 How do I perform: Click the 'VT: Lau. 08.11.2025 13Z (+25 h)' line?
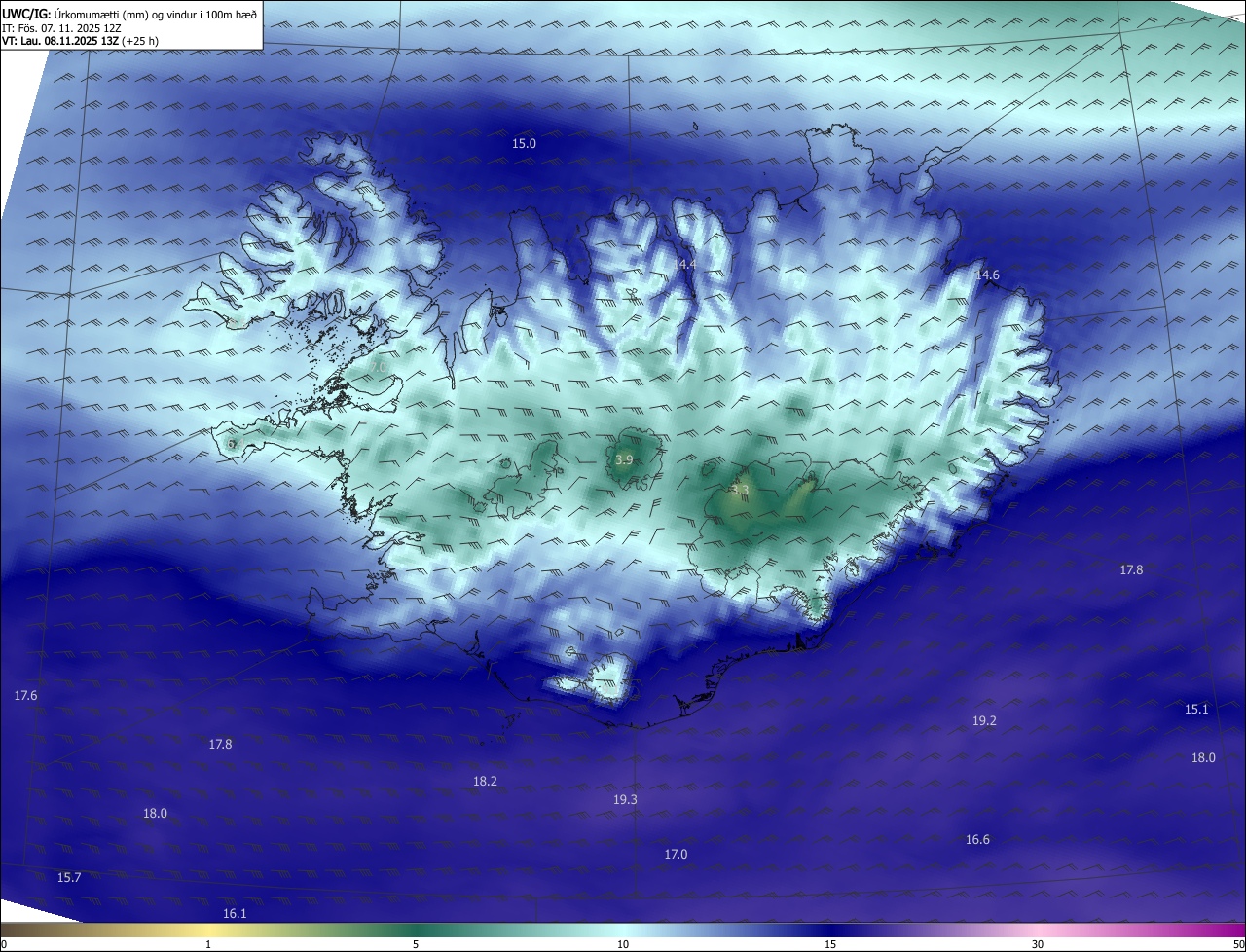tap(79, 41)
